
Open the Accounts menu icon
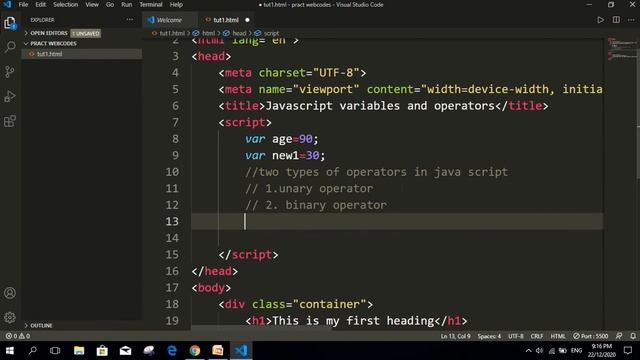point(10,293)
